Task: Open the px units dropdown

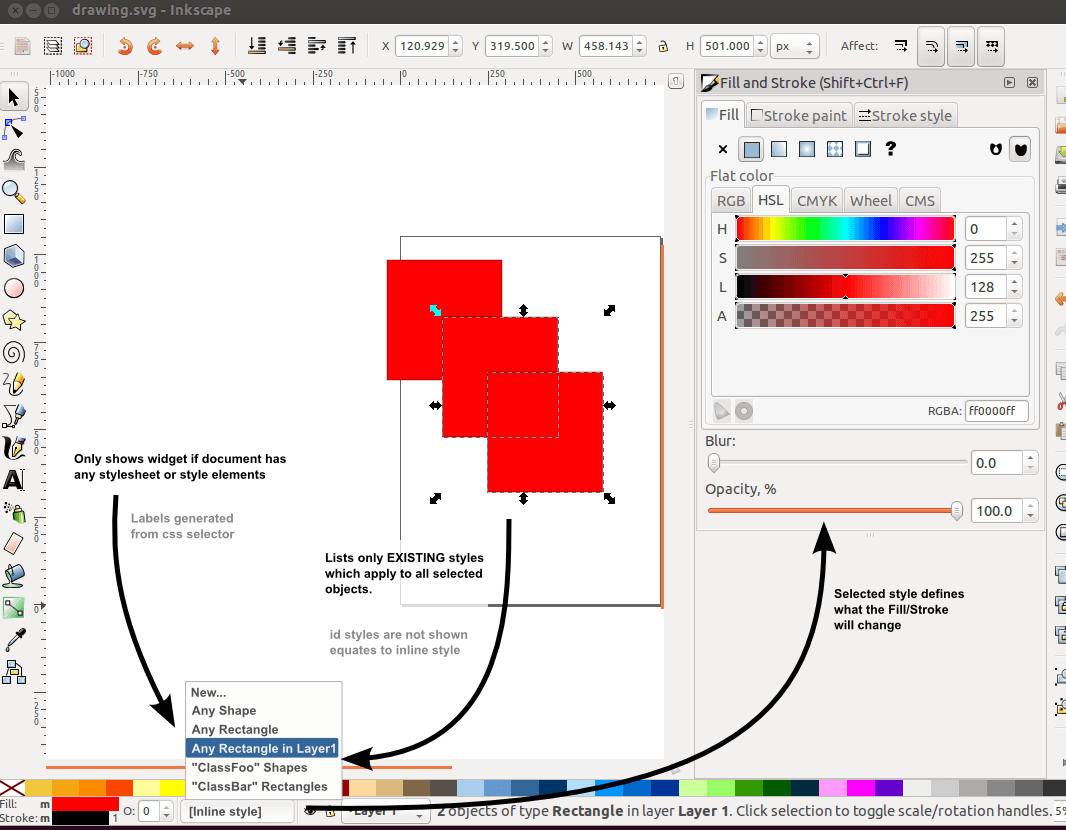Action: tap(795, 46)
